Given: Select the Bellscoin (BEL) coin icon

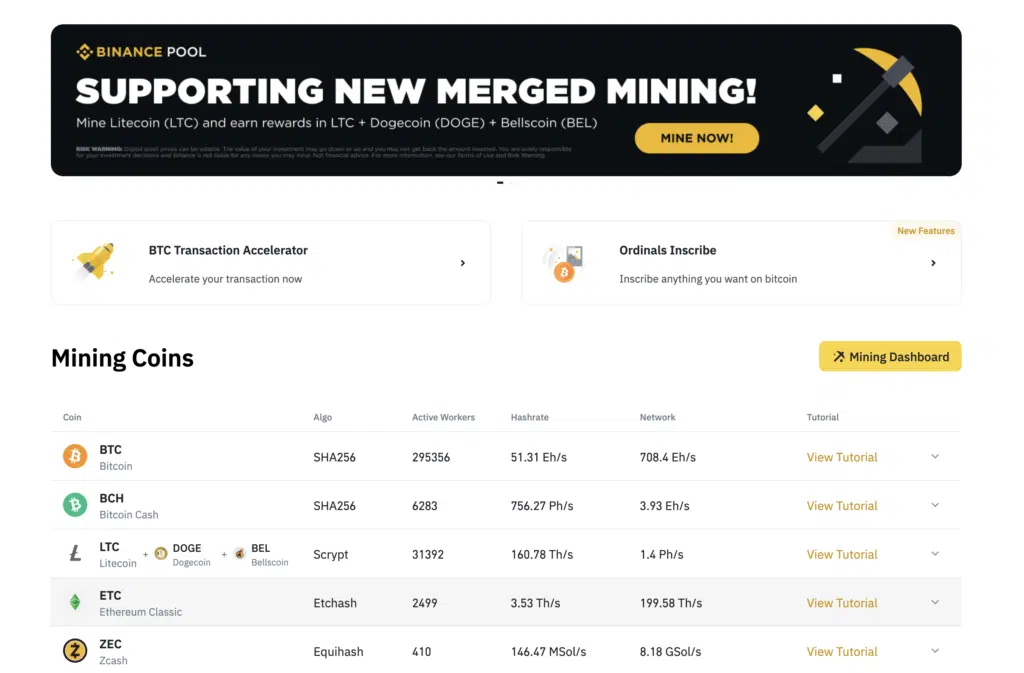Looking at the screenshot, I should [238, 554].
